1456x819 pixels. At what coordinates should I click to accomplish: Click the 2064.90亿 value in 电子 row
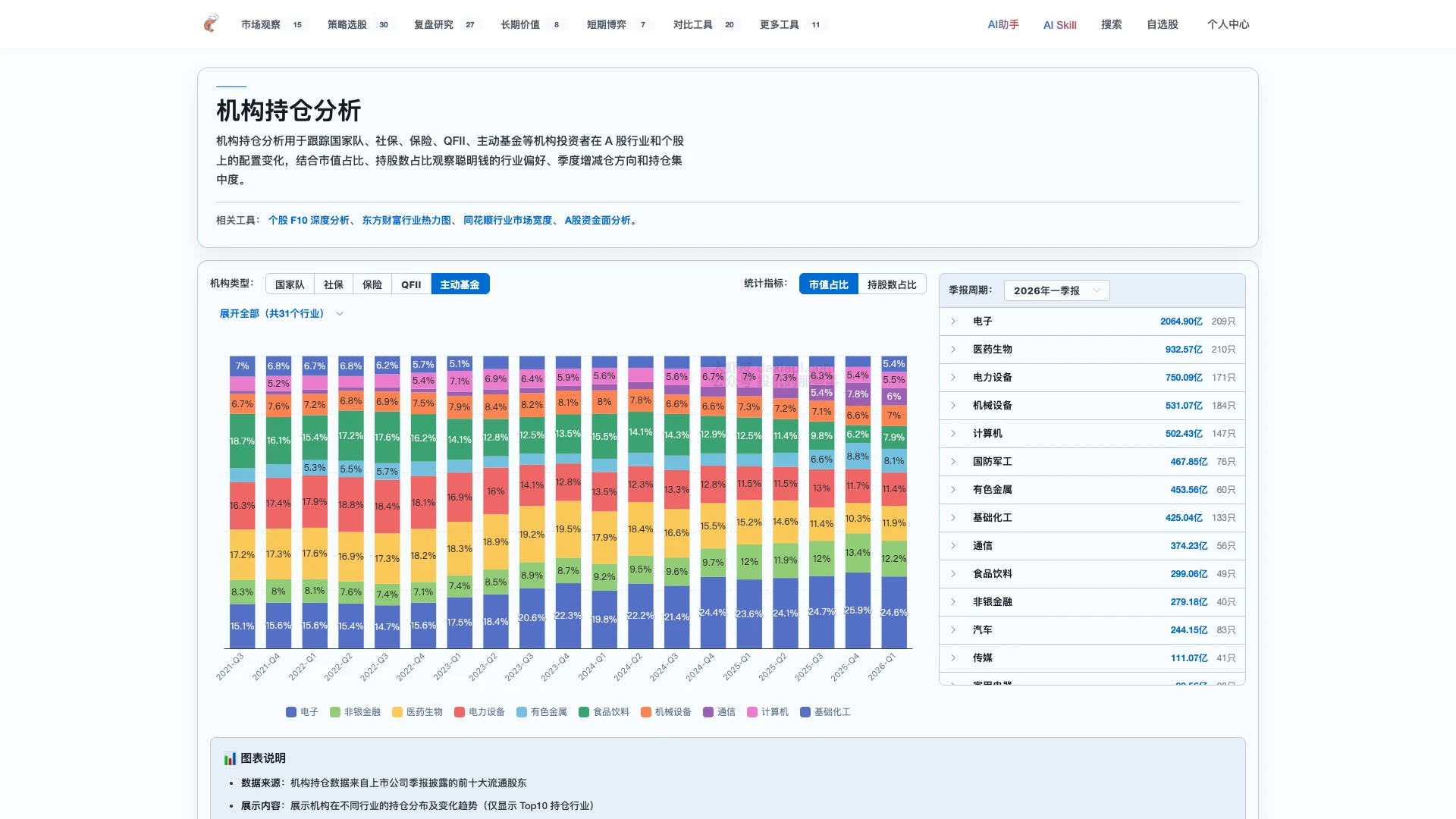tap(1181, 322)
